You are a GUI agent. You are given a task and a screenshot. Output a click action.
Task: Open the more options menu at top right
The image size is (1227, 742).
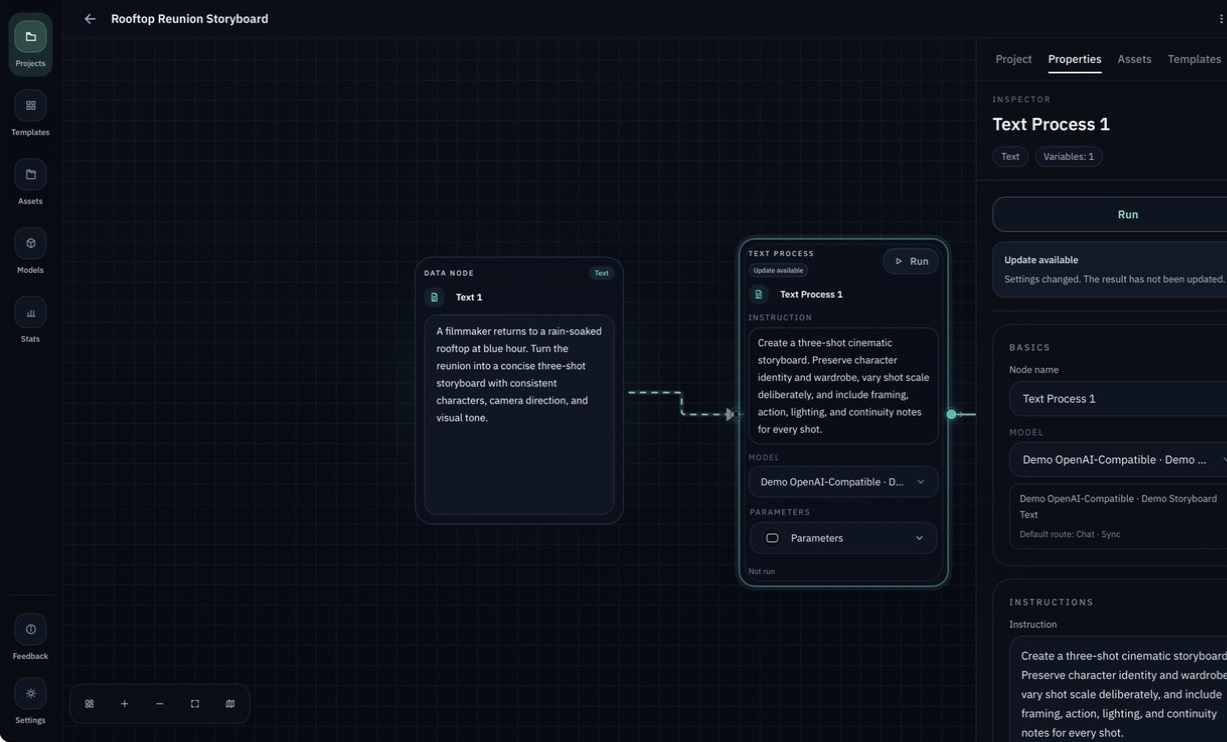[x=1221, y=19]
